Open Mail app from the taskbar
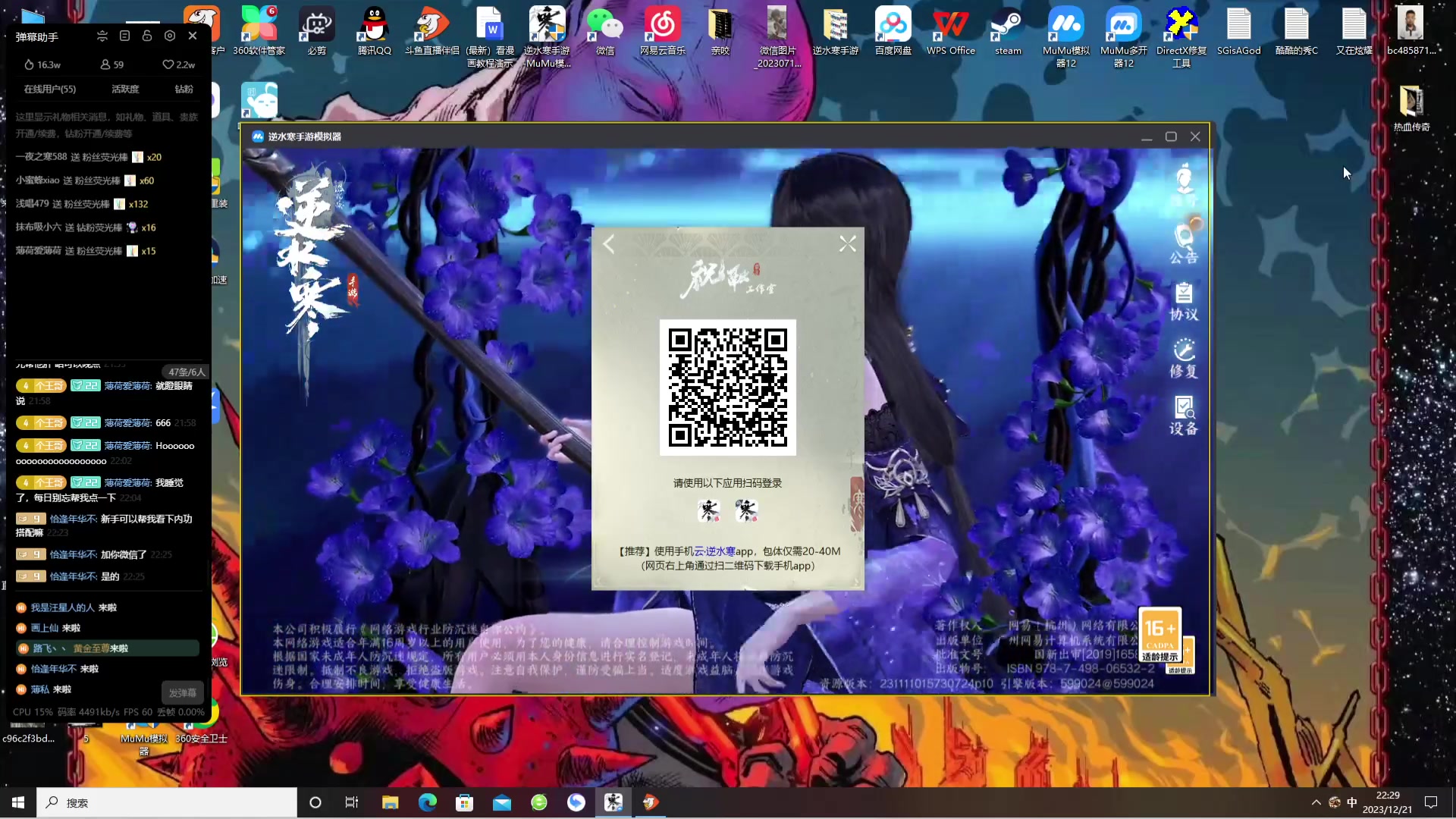The height and width of the screenshot is (819, 1456). click(x=501, y=802)
